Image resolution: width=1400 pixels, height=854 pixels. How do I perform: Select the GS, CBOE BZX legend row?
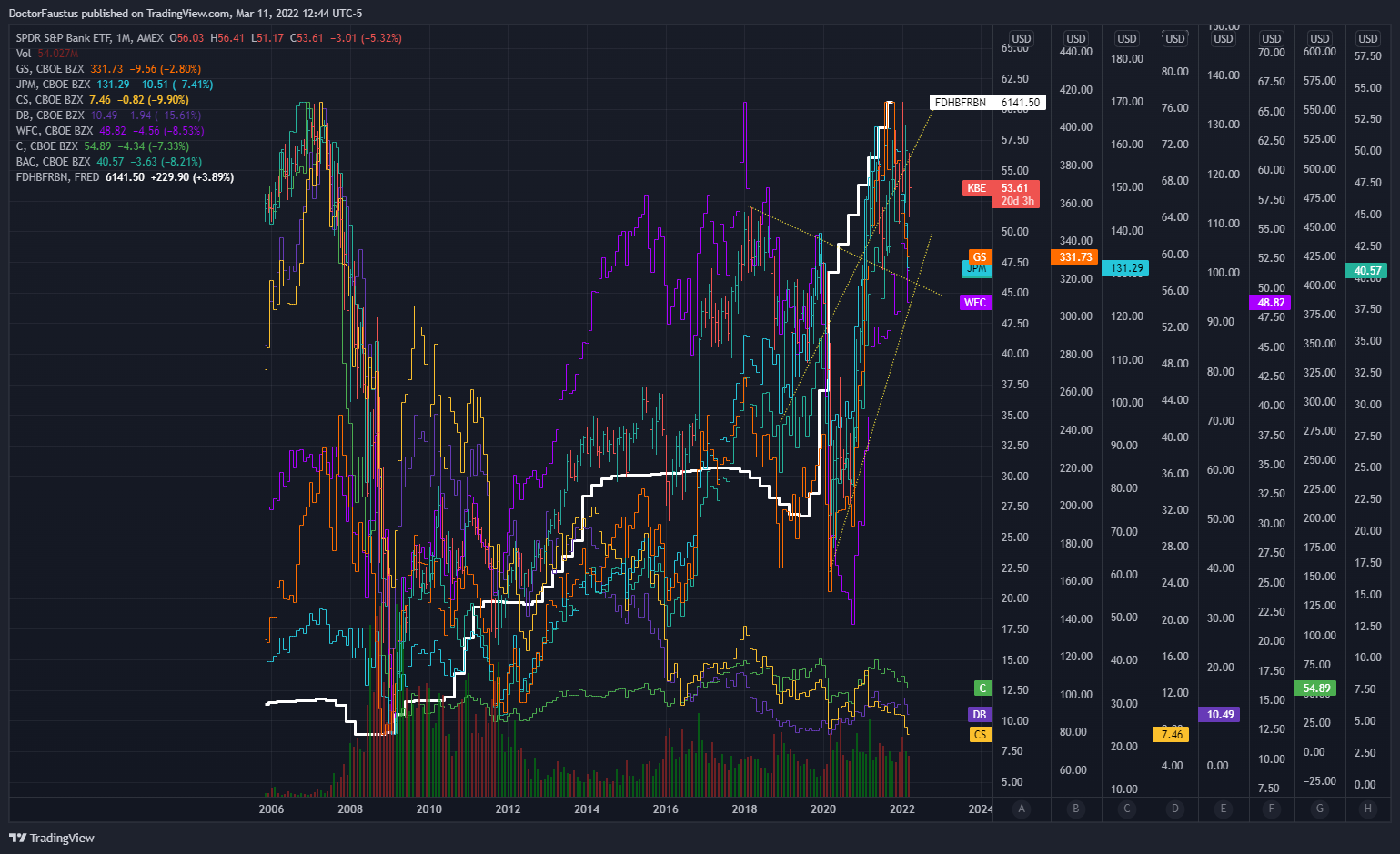click(108, 69)
